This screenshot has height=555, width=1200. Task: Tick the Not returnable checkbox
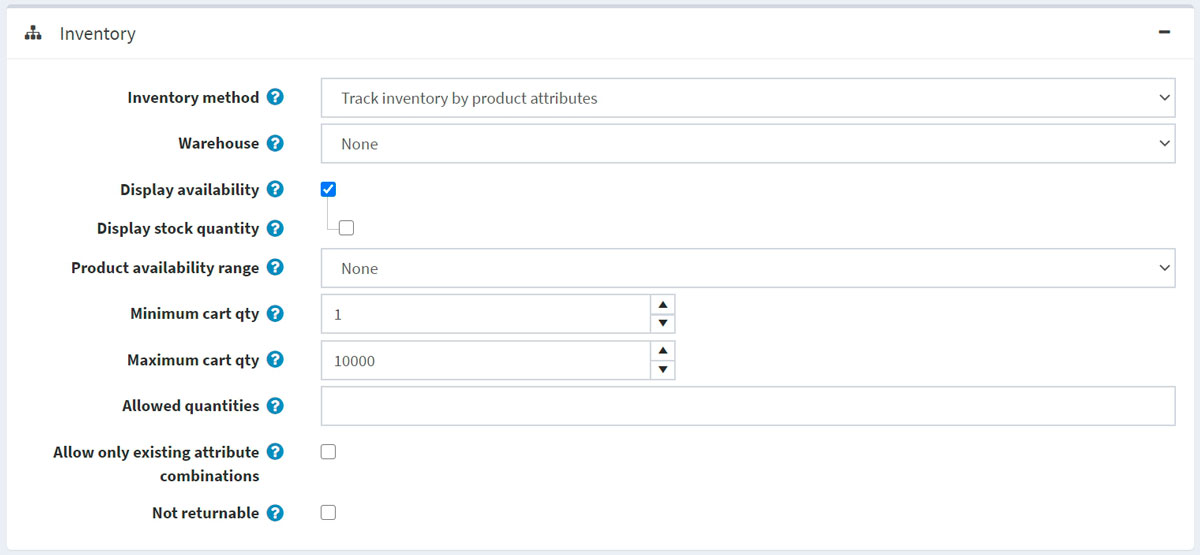329,513
